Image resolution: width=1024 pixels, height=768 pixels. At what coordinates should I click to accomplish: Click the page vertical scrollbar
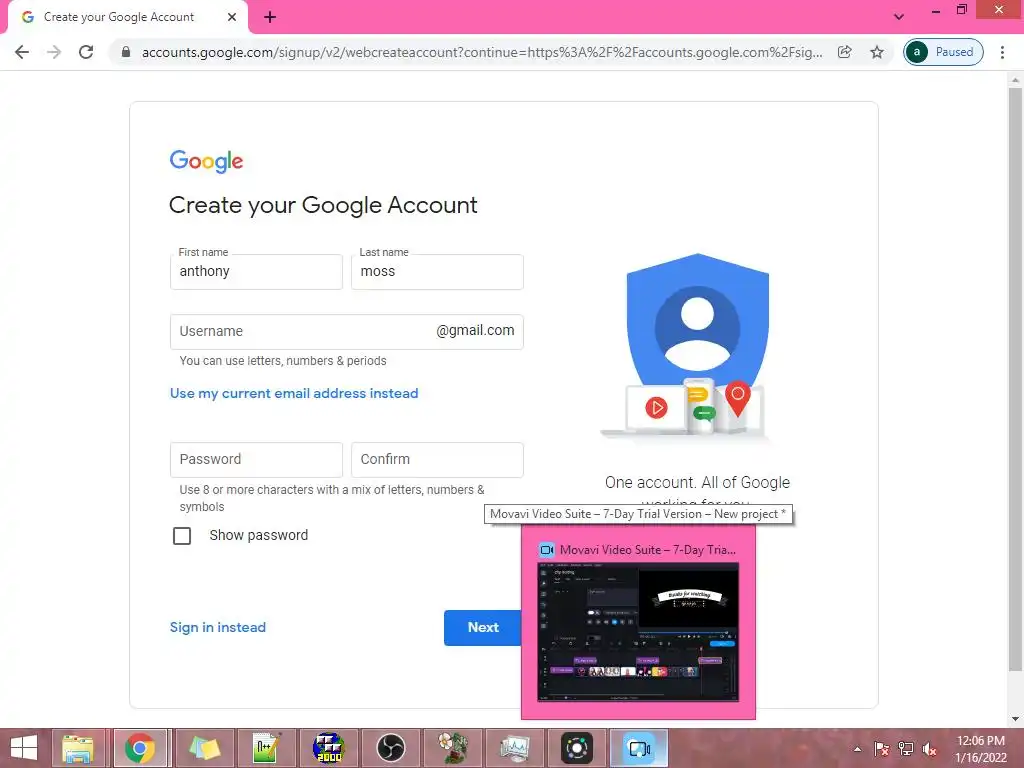1015,379
